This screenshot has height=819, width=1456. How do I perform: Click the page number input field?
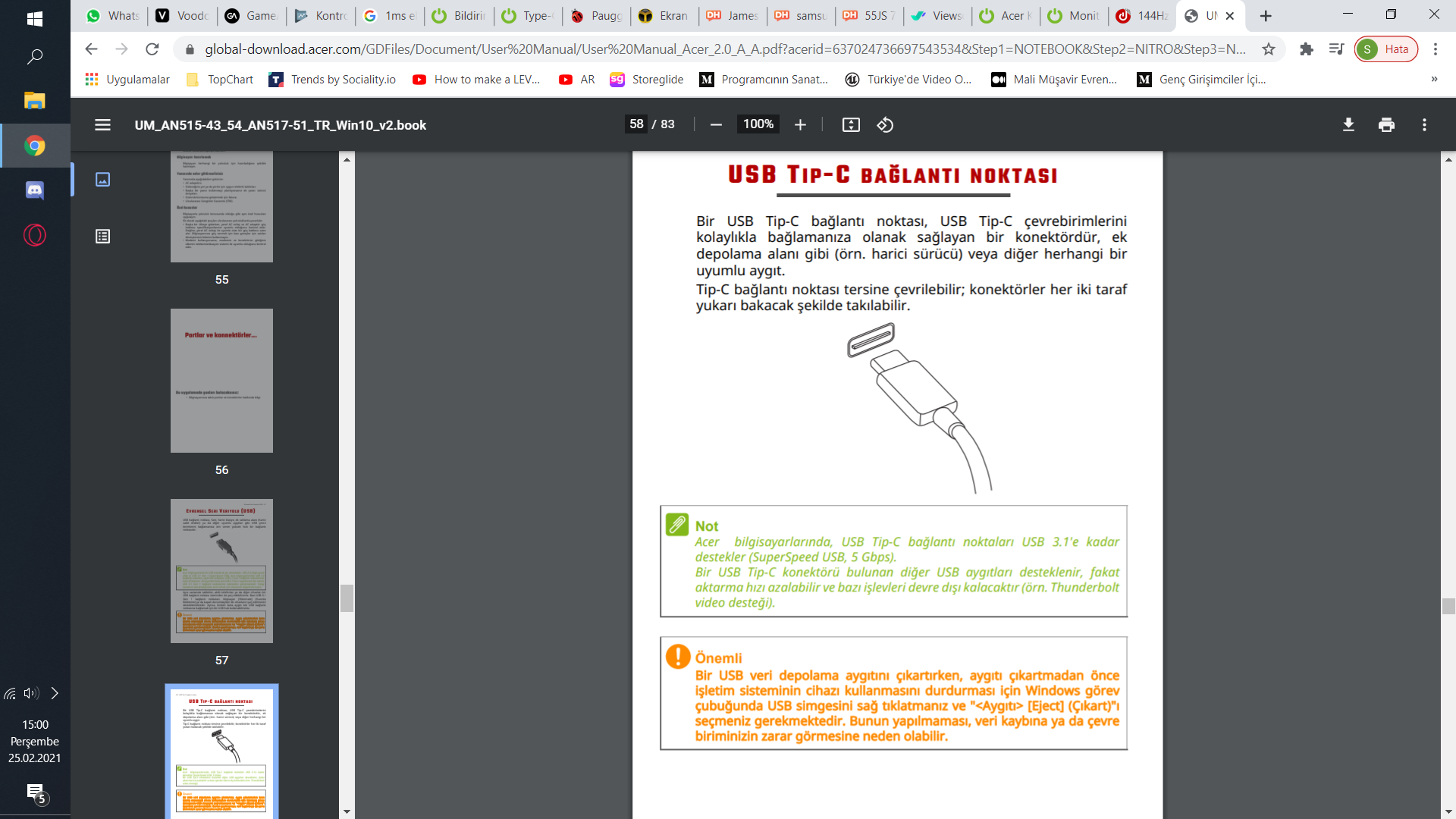point(636,124)
